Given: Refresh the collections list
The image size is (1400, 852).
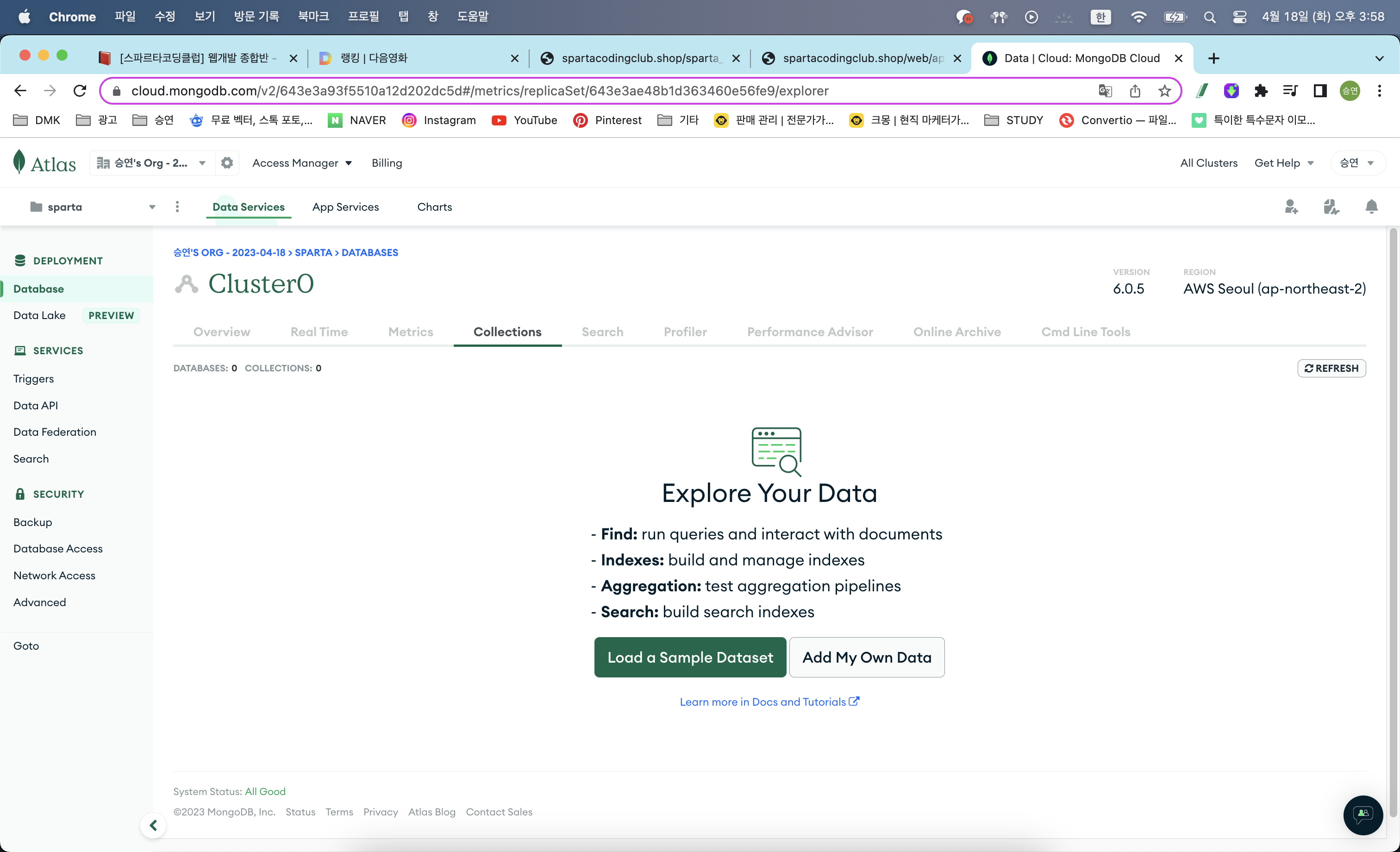Looking at the screenshot, I should [x=1332, y=368].
